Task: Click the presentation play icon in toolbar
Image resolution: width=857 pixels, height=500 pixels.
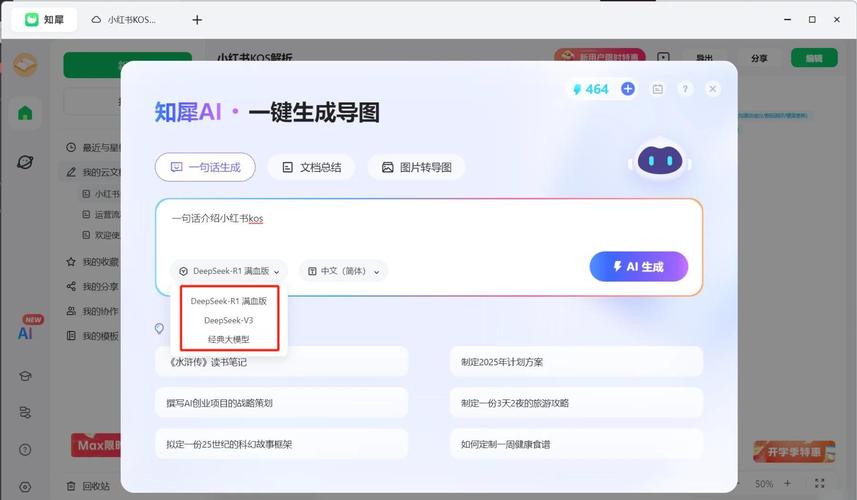Action: click(x=663, y=58)
